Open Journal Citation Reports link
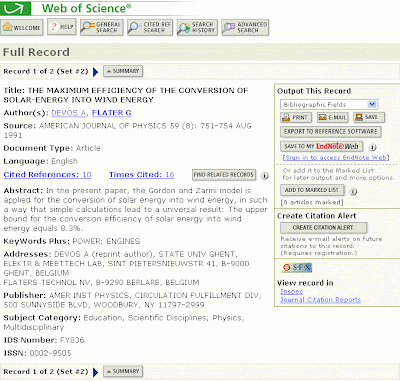 320,300
